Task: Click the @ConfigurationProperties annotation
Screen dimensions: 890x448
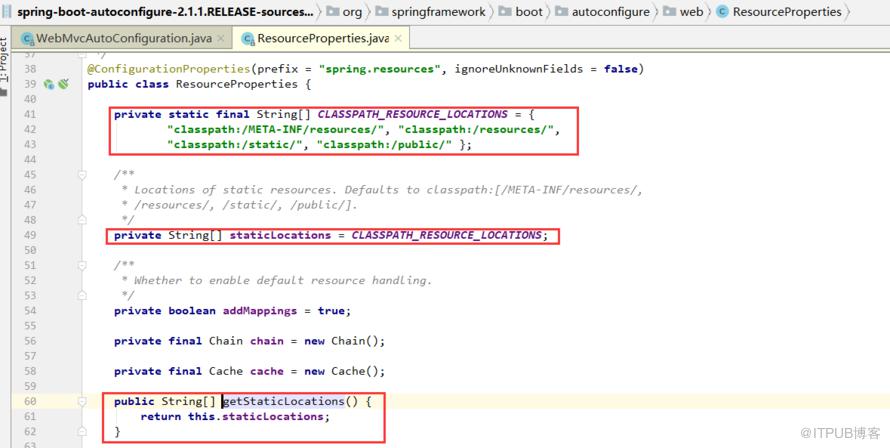Action: point(169,69)
